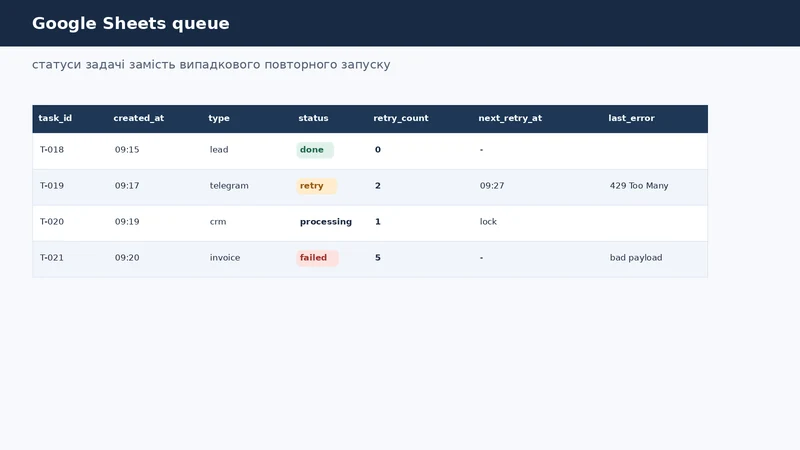This screenshot has height=450, width=800.
Task: Click the 'lead' type cell
Action: click(x=219, y=150)
